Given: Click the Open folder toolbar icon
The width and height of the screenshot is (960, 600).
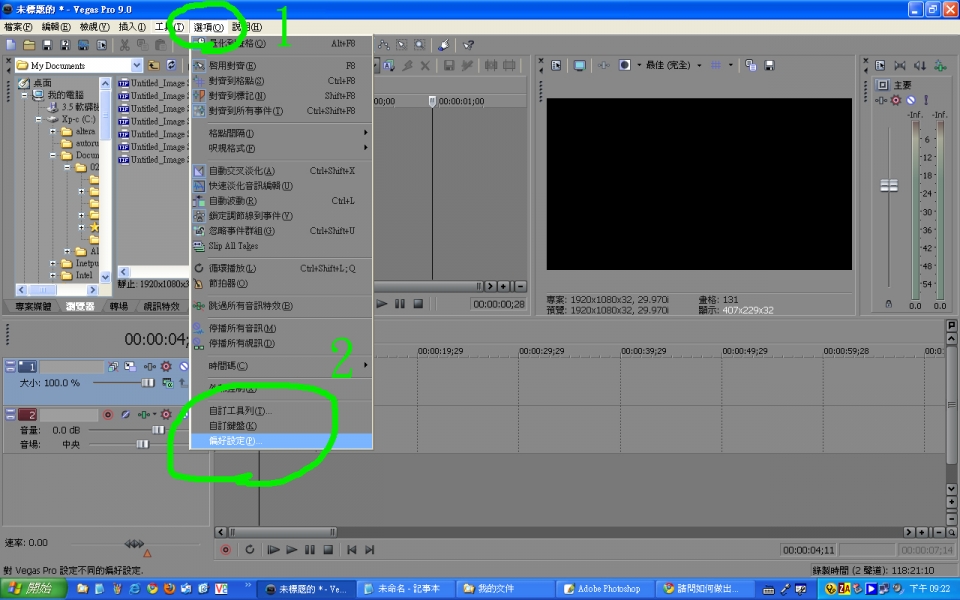Looking at the screenshot, I should [x=29, y=45].
